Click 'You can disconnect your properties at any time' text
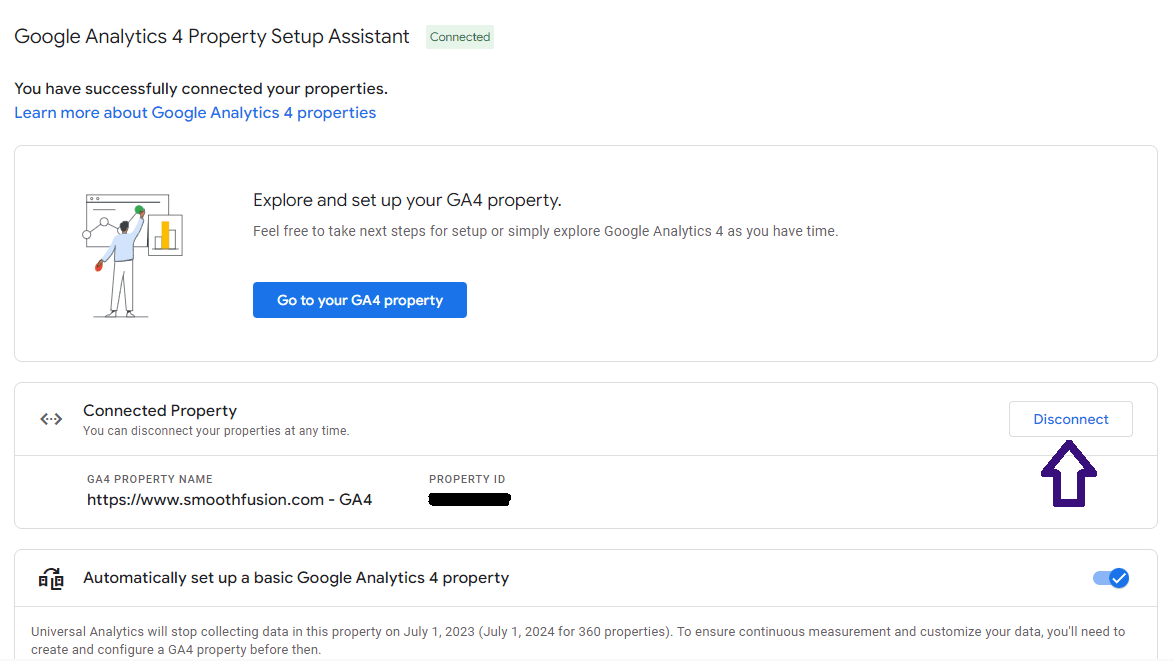The height and width of the screenshot is (661, 1174). 216,431
